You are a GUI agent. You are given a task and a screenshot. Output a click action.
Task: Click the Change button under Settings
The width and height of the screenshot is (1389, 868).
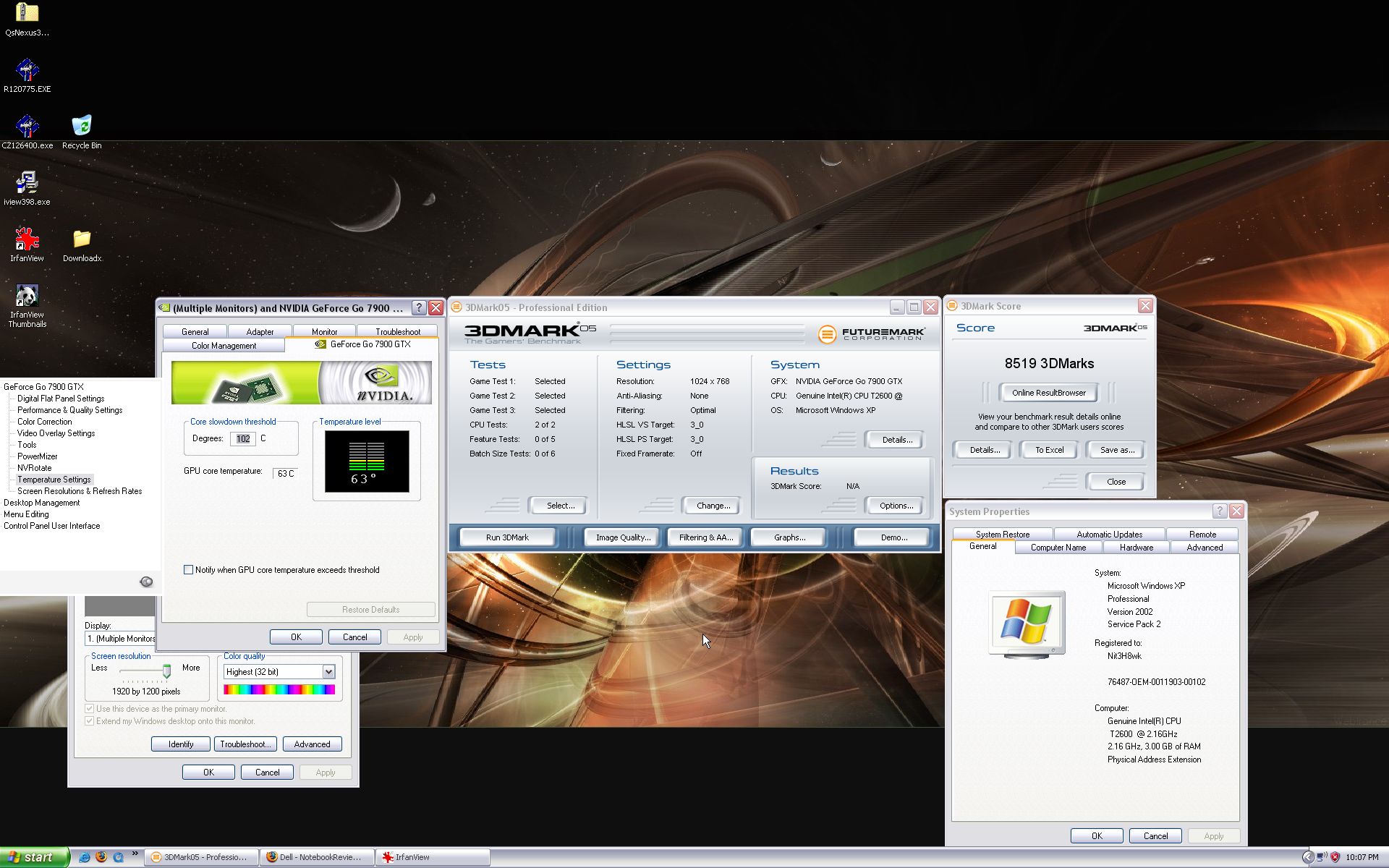tap(713, 506)
